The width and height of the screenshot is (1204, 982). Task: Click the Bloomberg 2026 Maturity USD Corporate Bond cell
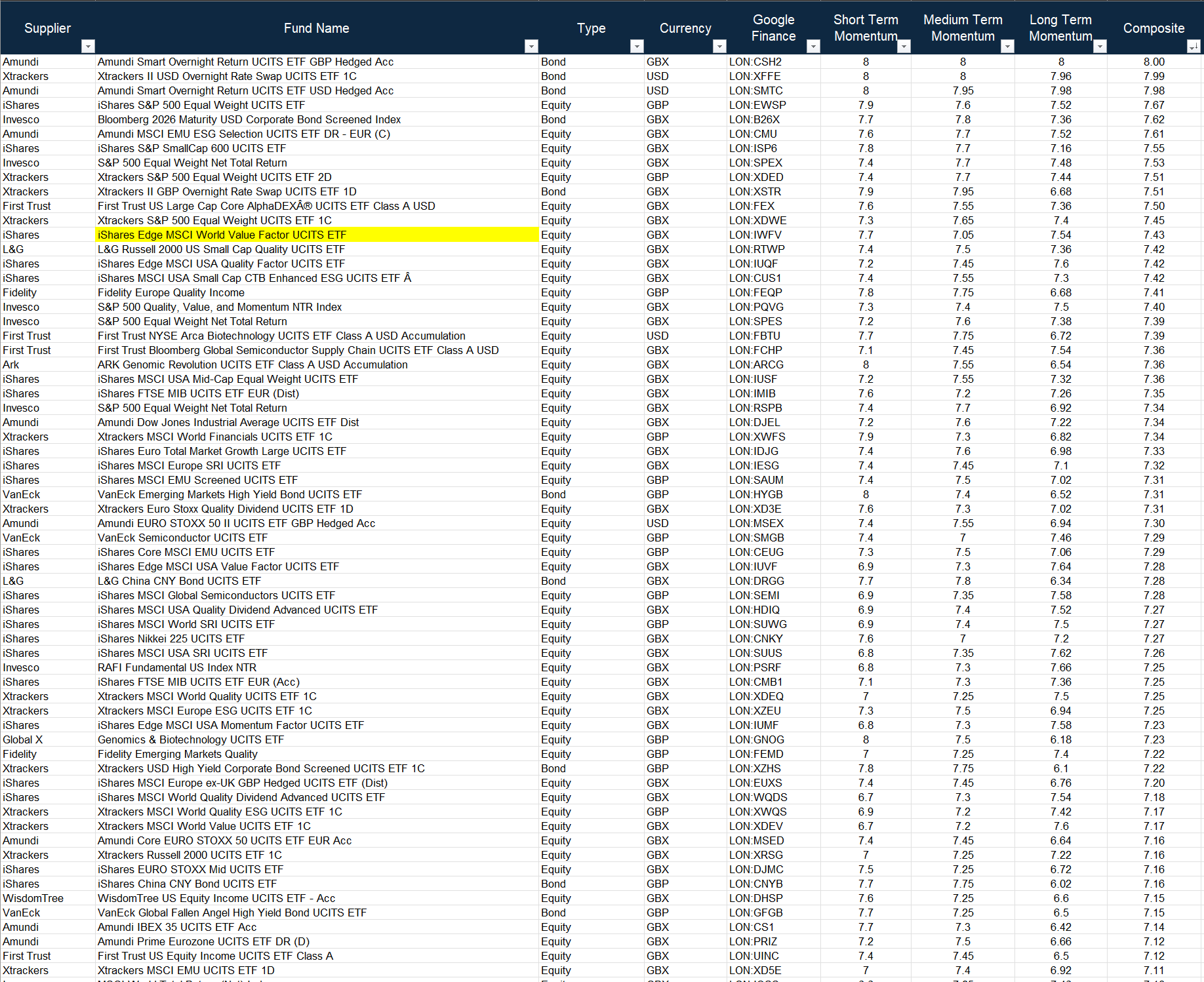[317, 119]
